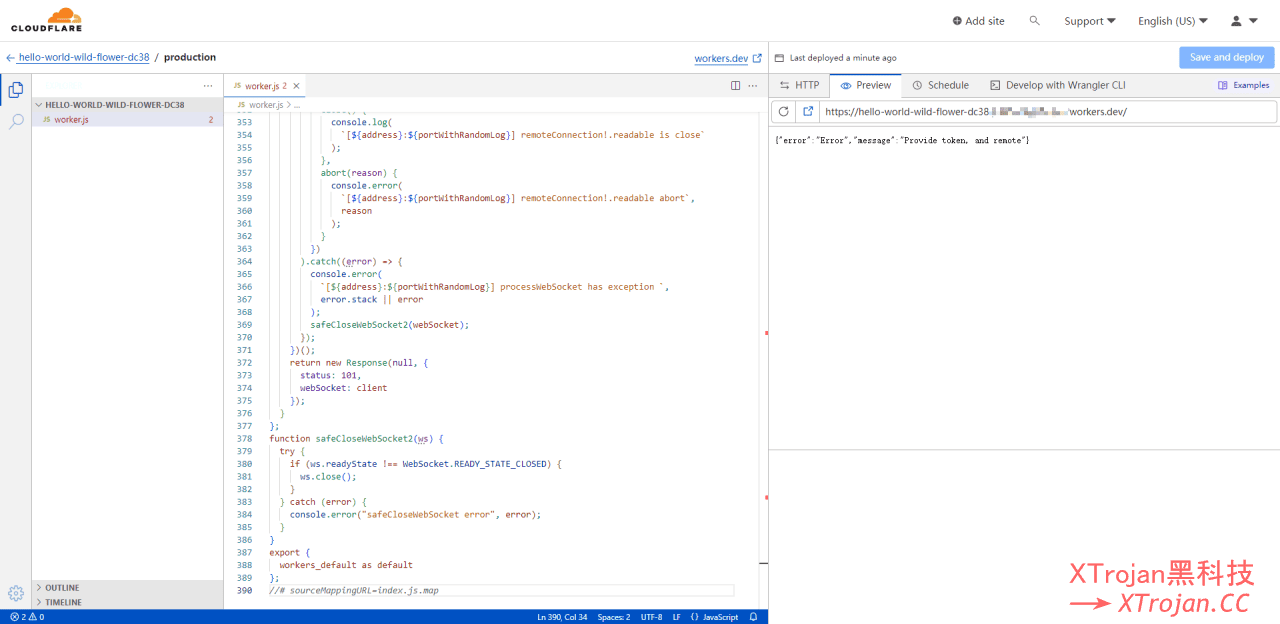
Task: Click line 378 function safeCloseWebSocket2
Action: (x=355, y=439)
